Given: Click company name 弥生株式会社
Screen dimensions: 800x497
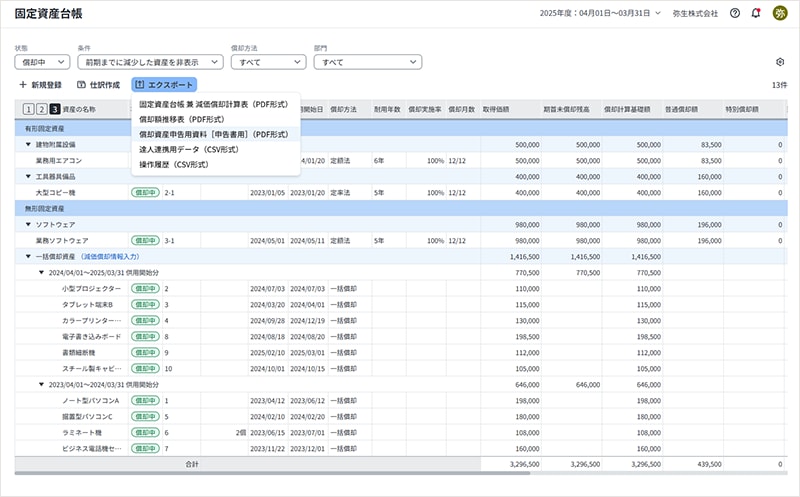Looking at the screenshot, I should (x=695, y=13).
